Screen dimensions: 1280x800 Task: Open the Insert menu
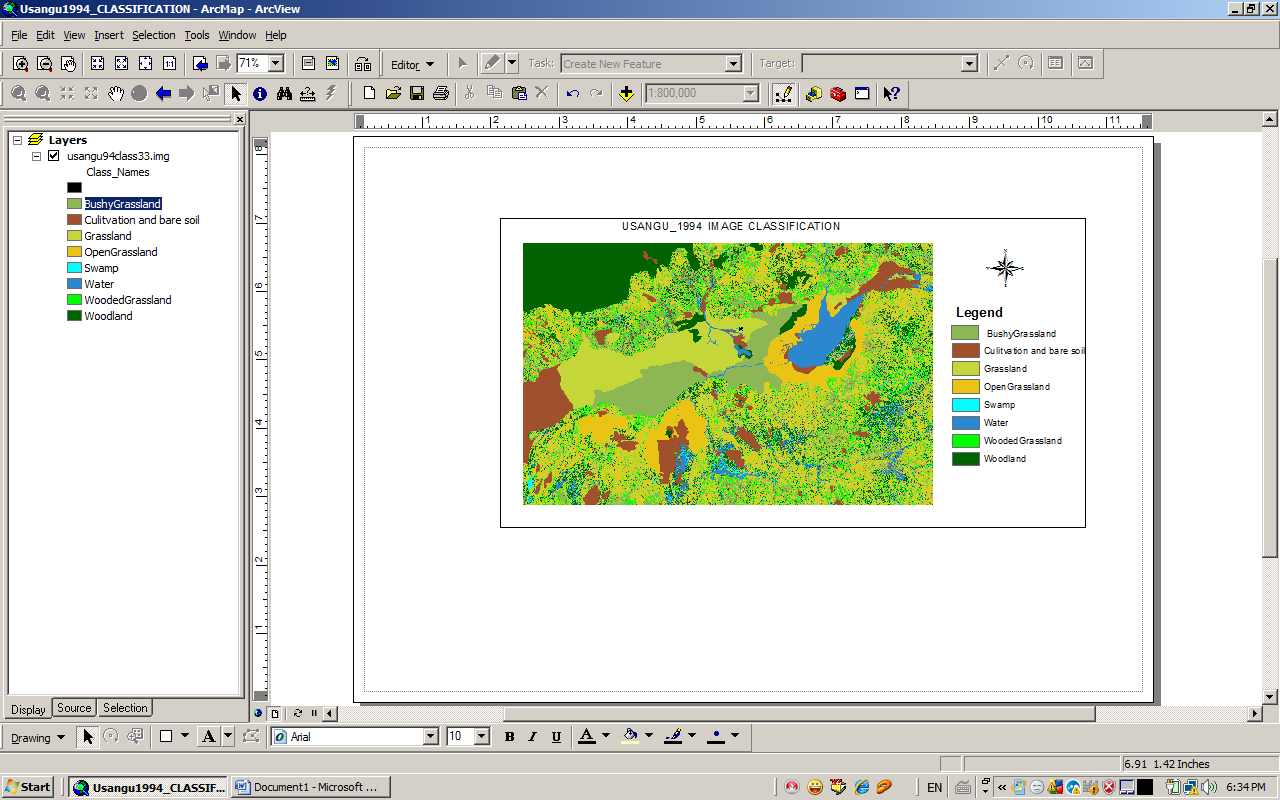(109, 35)
